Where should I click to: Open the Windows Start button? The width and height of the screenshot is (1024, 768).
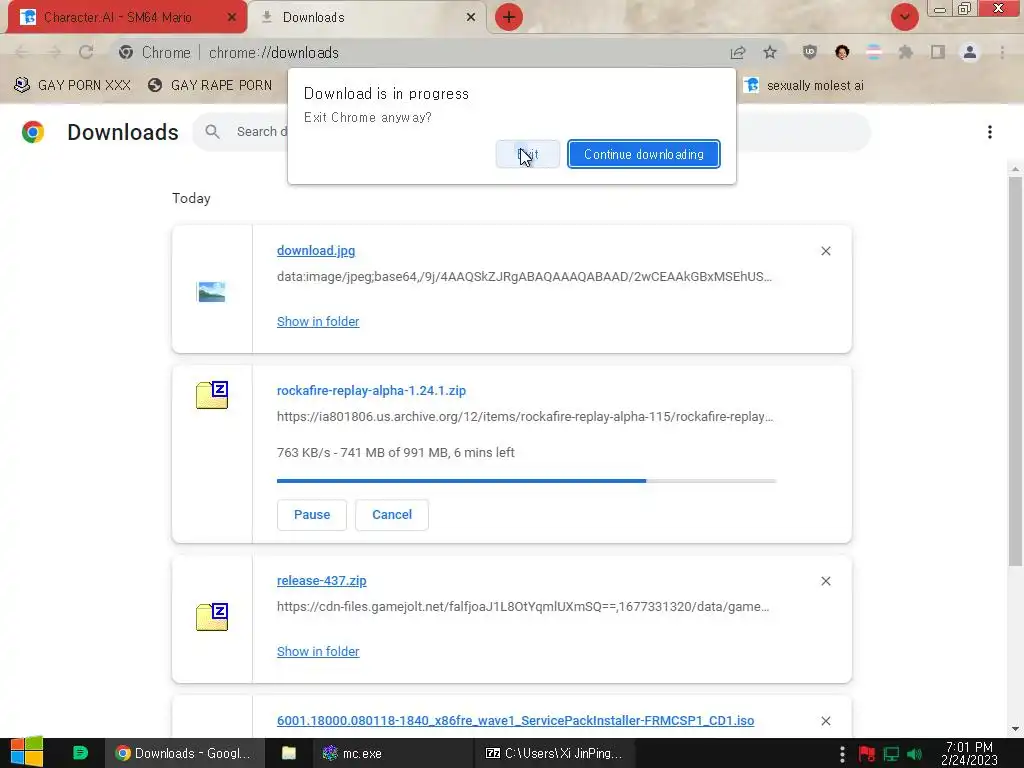tap(27, 753)
